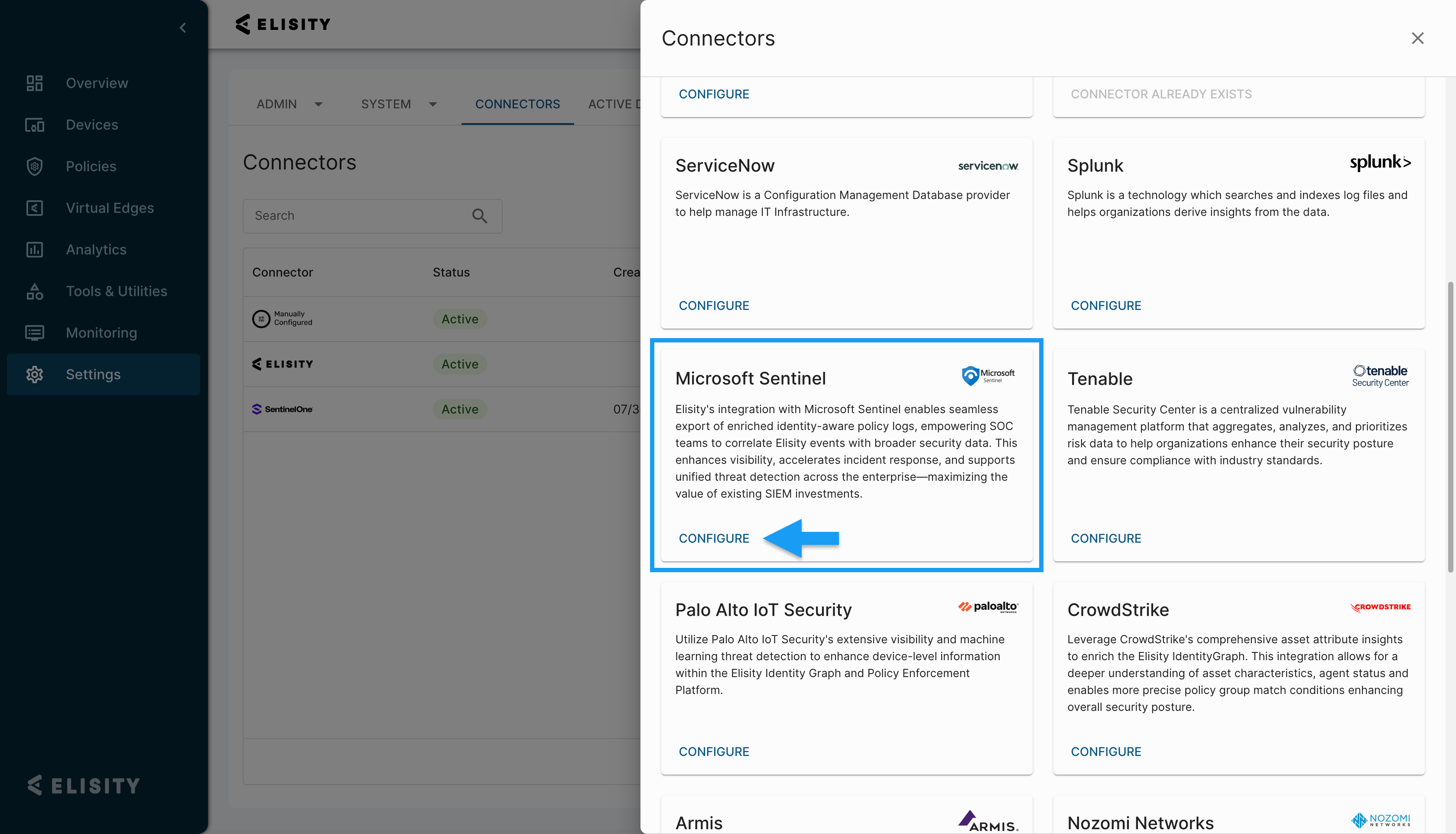Viewport: 1456px width, 834px height.
Task: Click the Elisity connector row logo
Action: tap(283, 364)
